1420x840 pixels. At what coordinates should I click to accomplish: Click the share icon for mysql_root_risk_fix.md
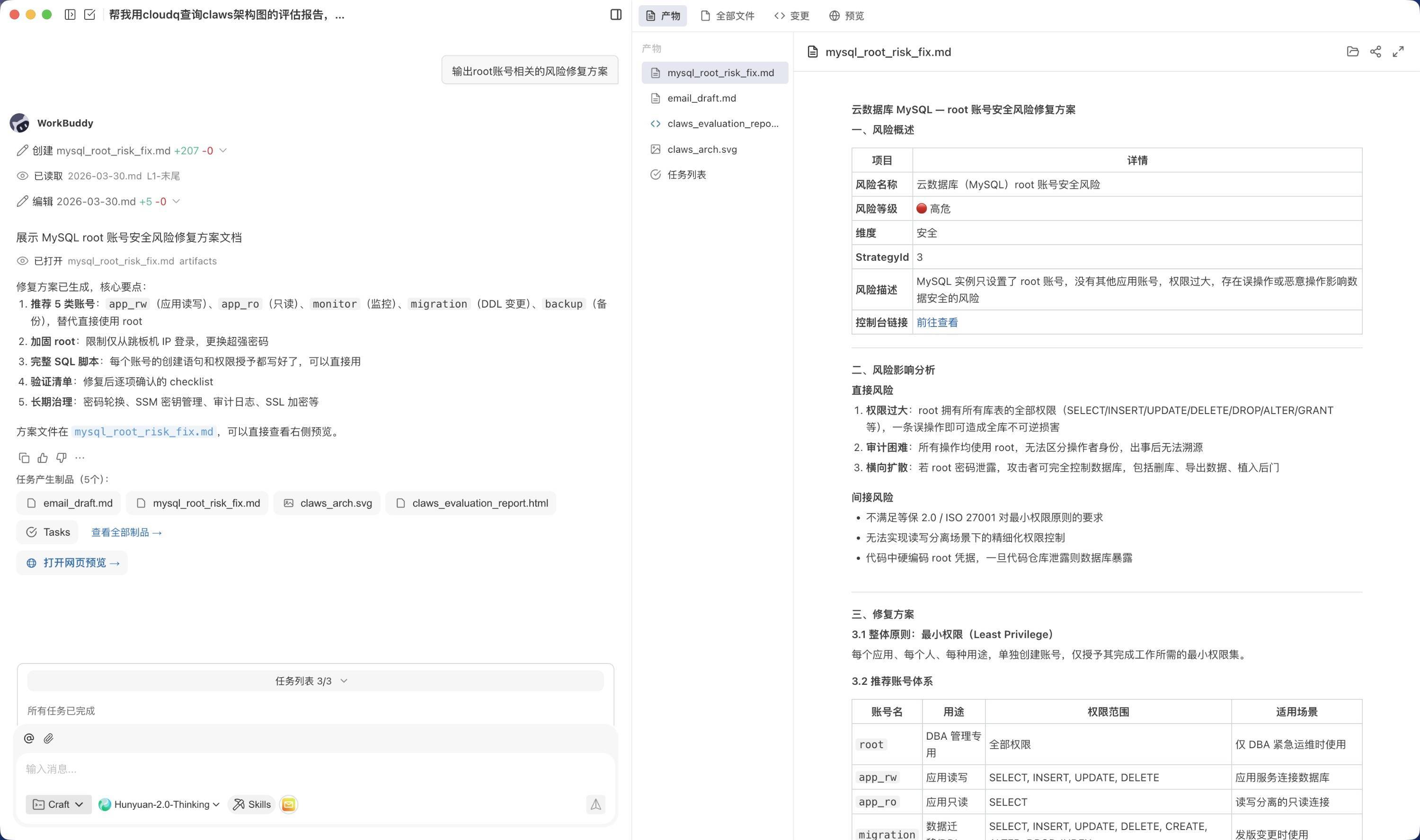click(x=1376, y=52)
